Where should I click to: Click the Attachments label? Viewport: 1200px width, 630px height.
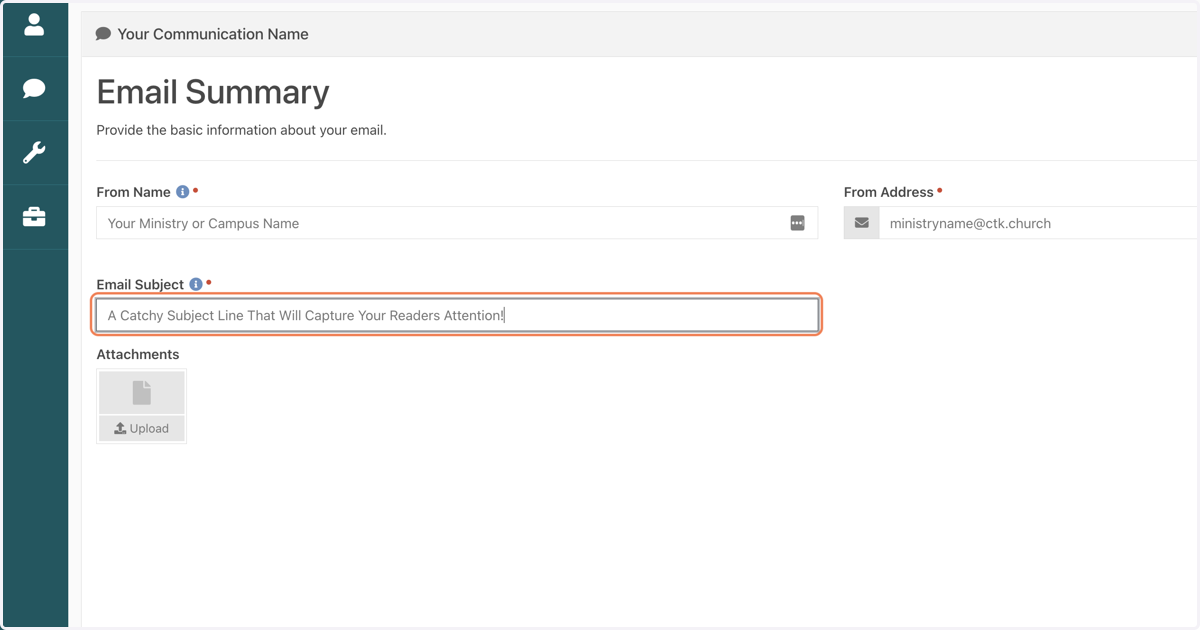[138, 354]
